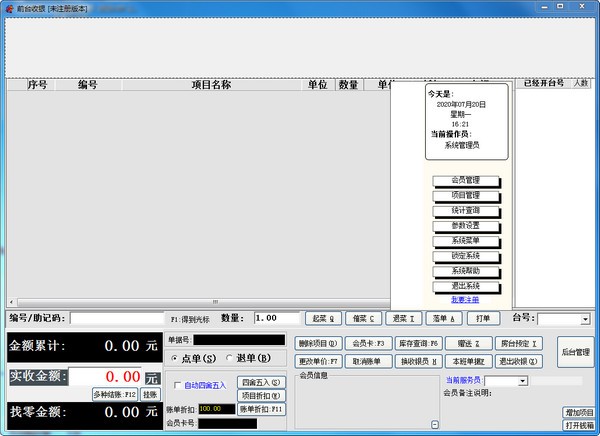Click the 退出收银(X) button

tap(519, 361)
